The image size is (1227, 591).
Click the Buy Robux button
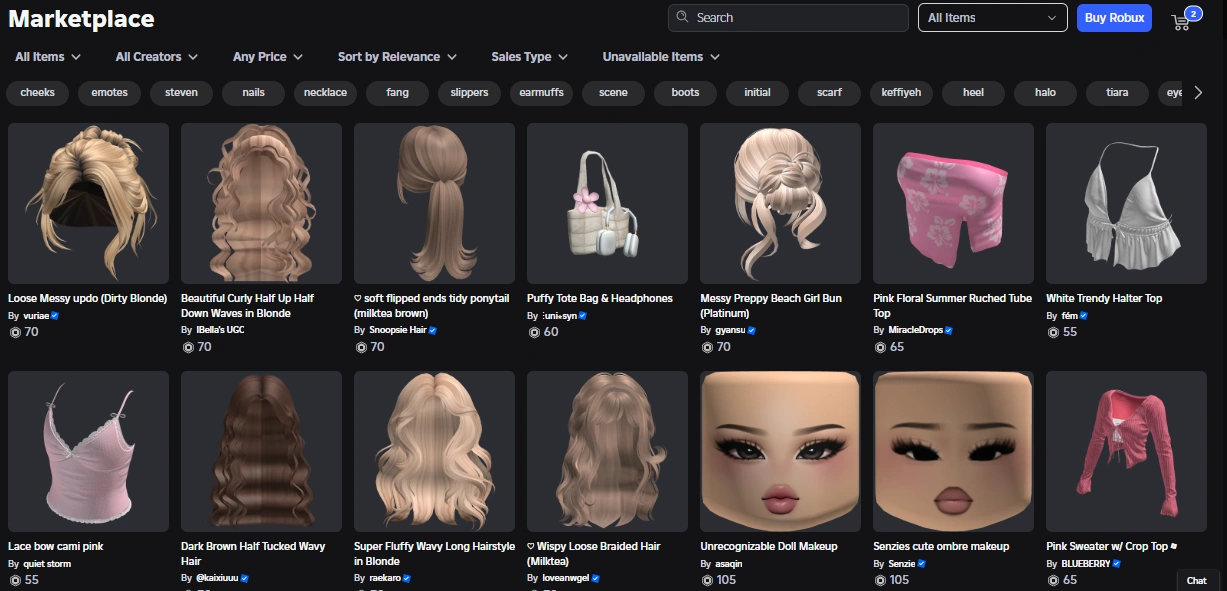[x=1114, y=18]
